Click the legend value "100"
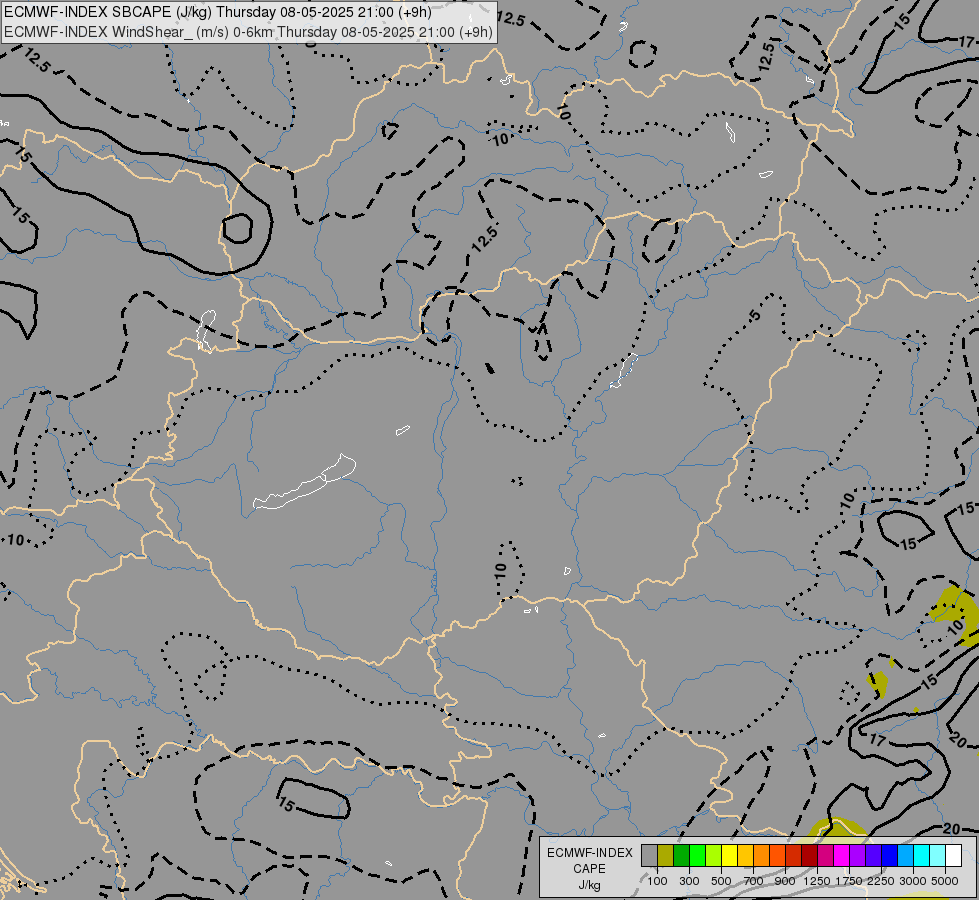This screenshot has height=900, width=979. pyautogui.click(x=657, y=881)
